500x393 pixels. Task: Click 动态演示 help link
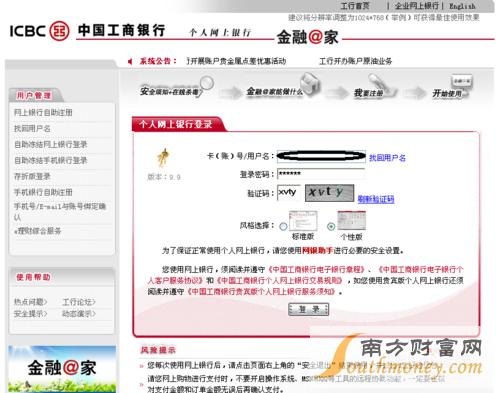tap(79, 314)
